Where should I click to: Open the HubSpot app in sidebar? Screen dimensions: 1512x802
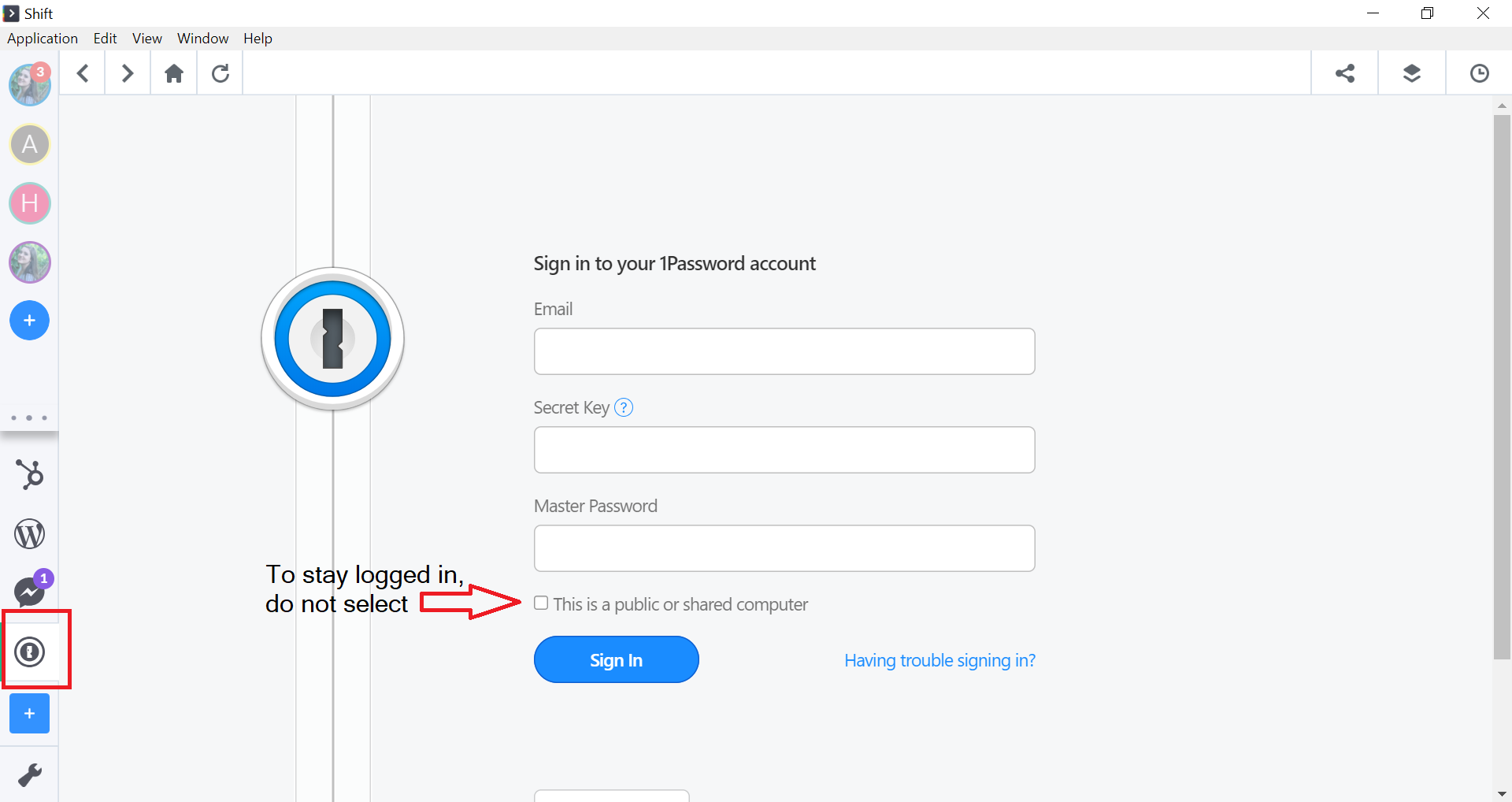pyautogui.click(x=30, y=474)
